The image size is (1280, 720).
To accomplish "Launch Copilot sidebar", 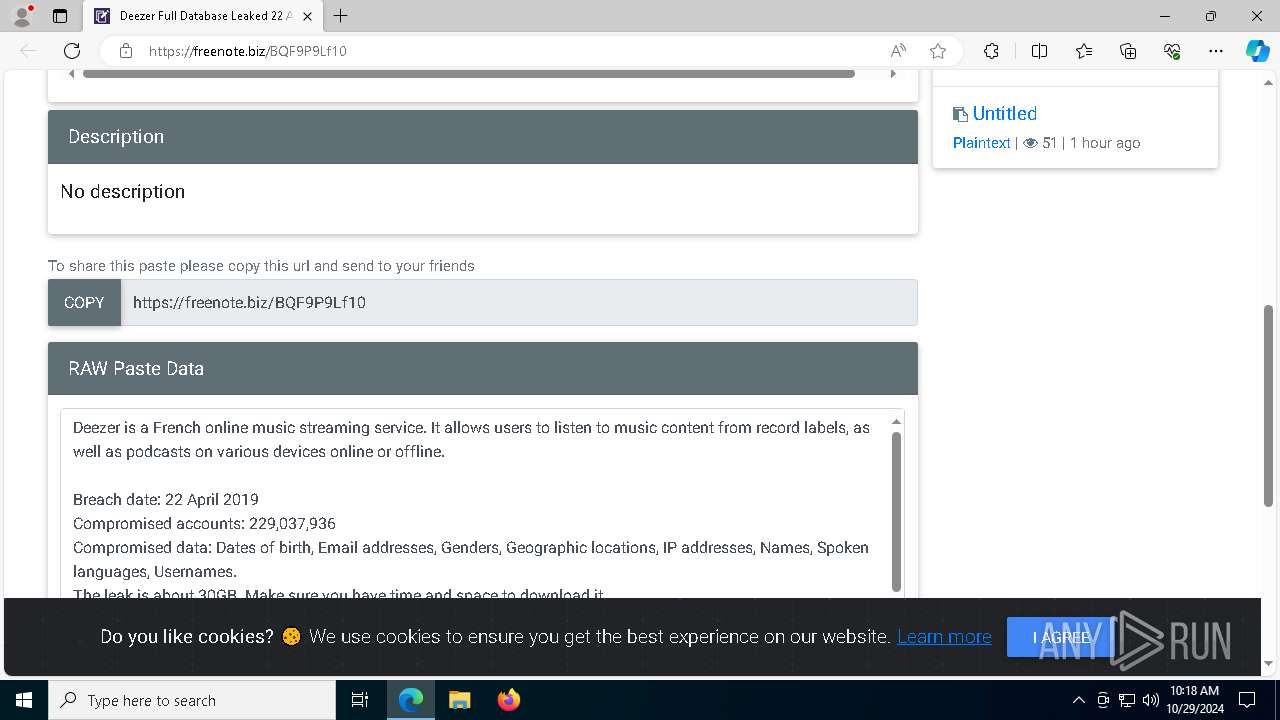I will coord(1257,51).
